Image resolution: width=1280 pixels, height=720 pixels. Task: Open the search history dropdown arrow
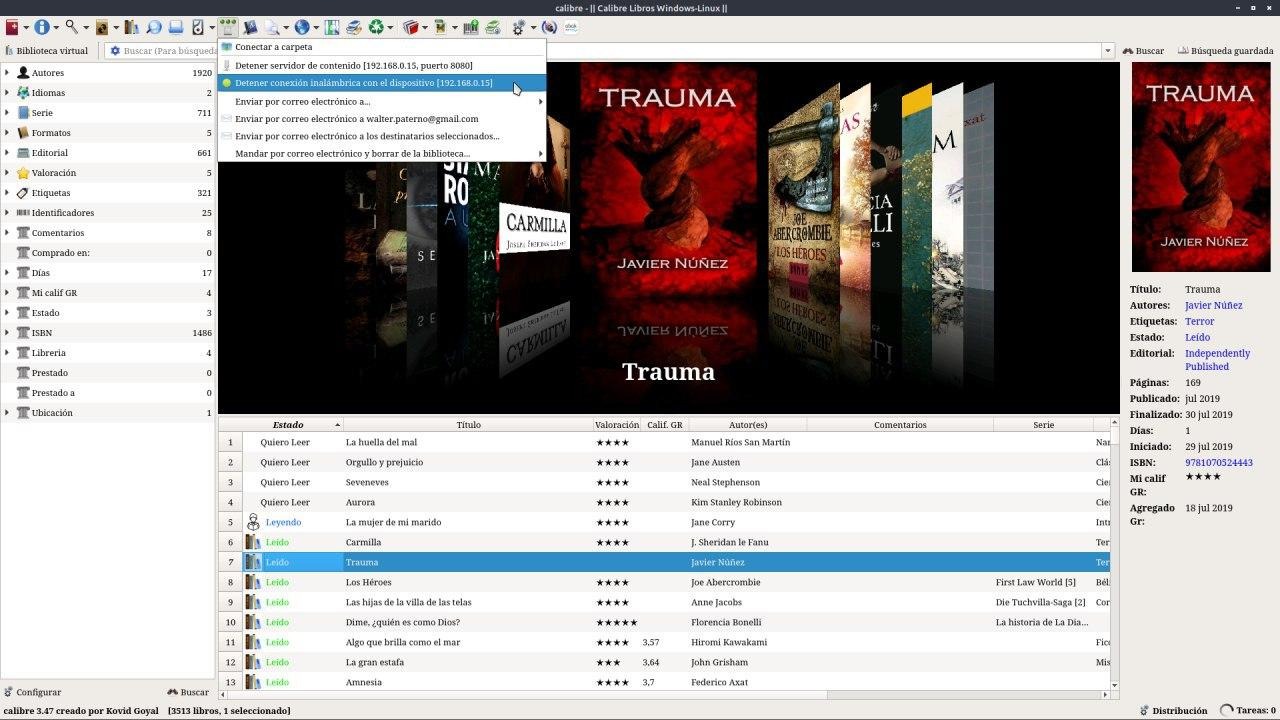click(1108, 51)
